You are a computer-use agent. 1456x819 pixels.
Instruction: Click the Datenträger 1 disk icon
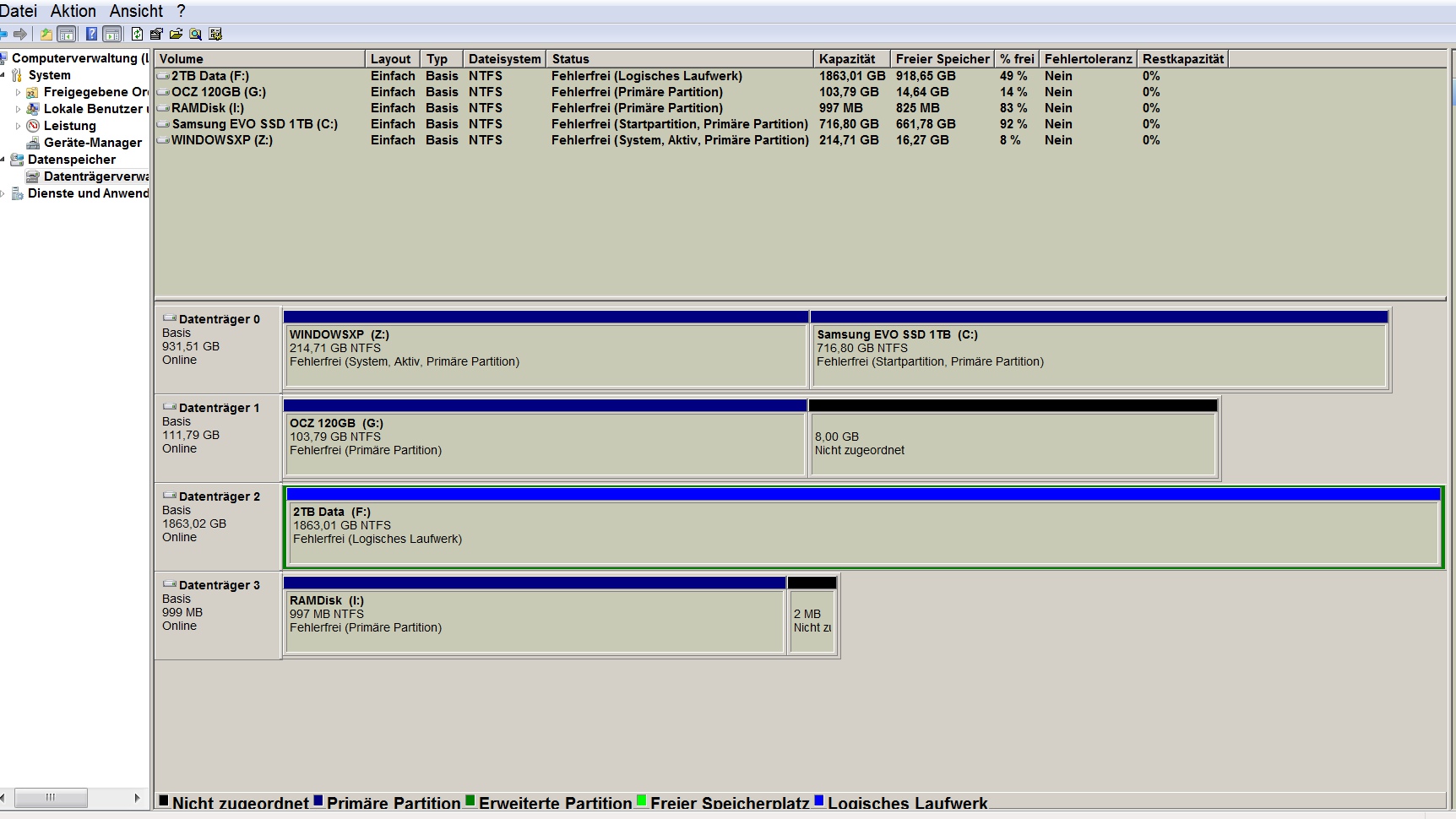pos(169,407)
